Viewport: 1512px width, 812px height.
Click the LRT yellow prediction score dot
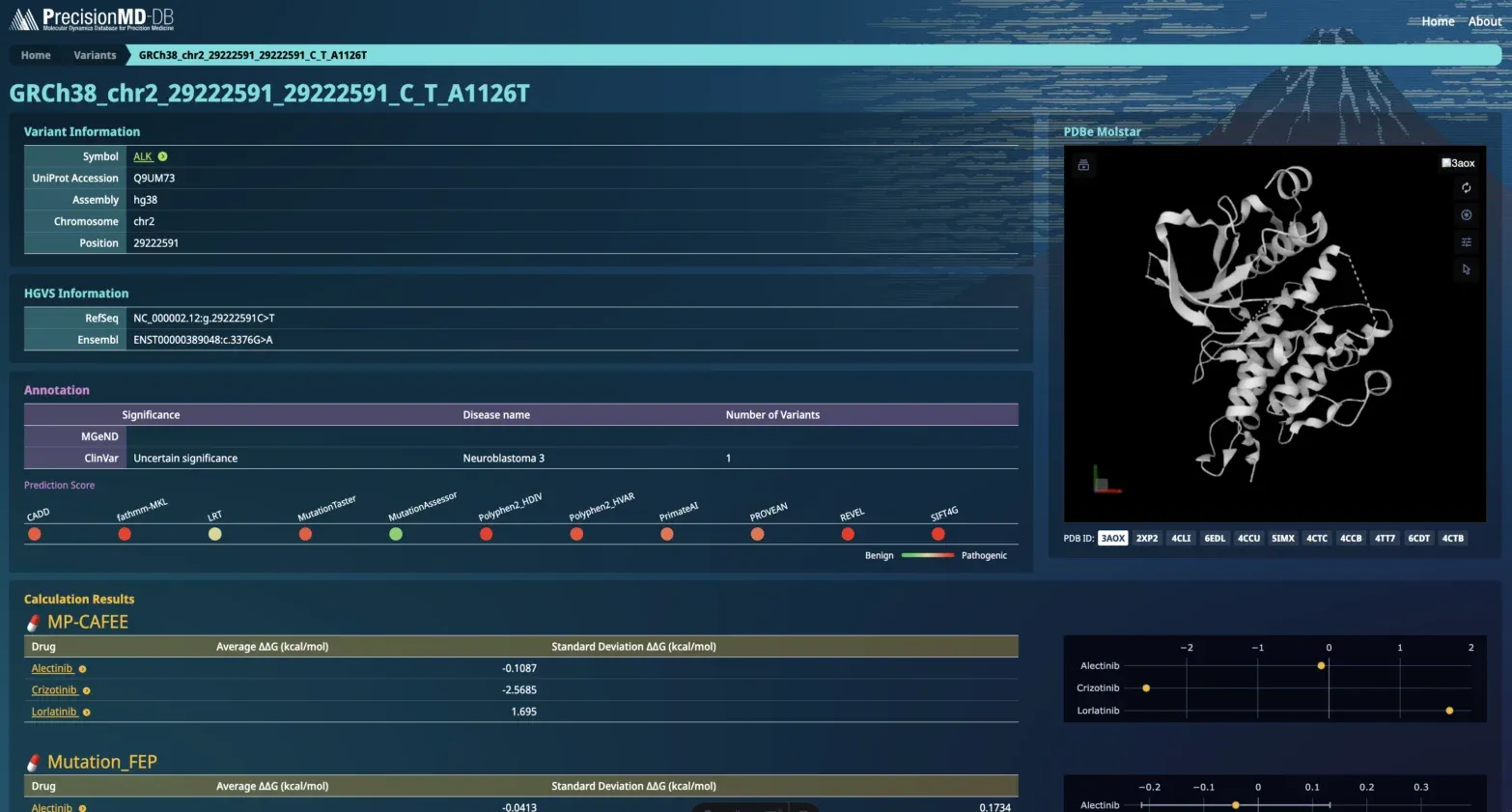215,534
